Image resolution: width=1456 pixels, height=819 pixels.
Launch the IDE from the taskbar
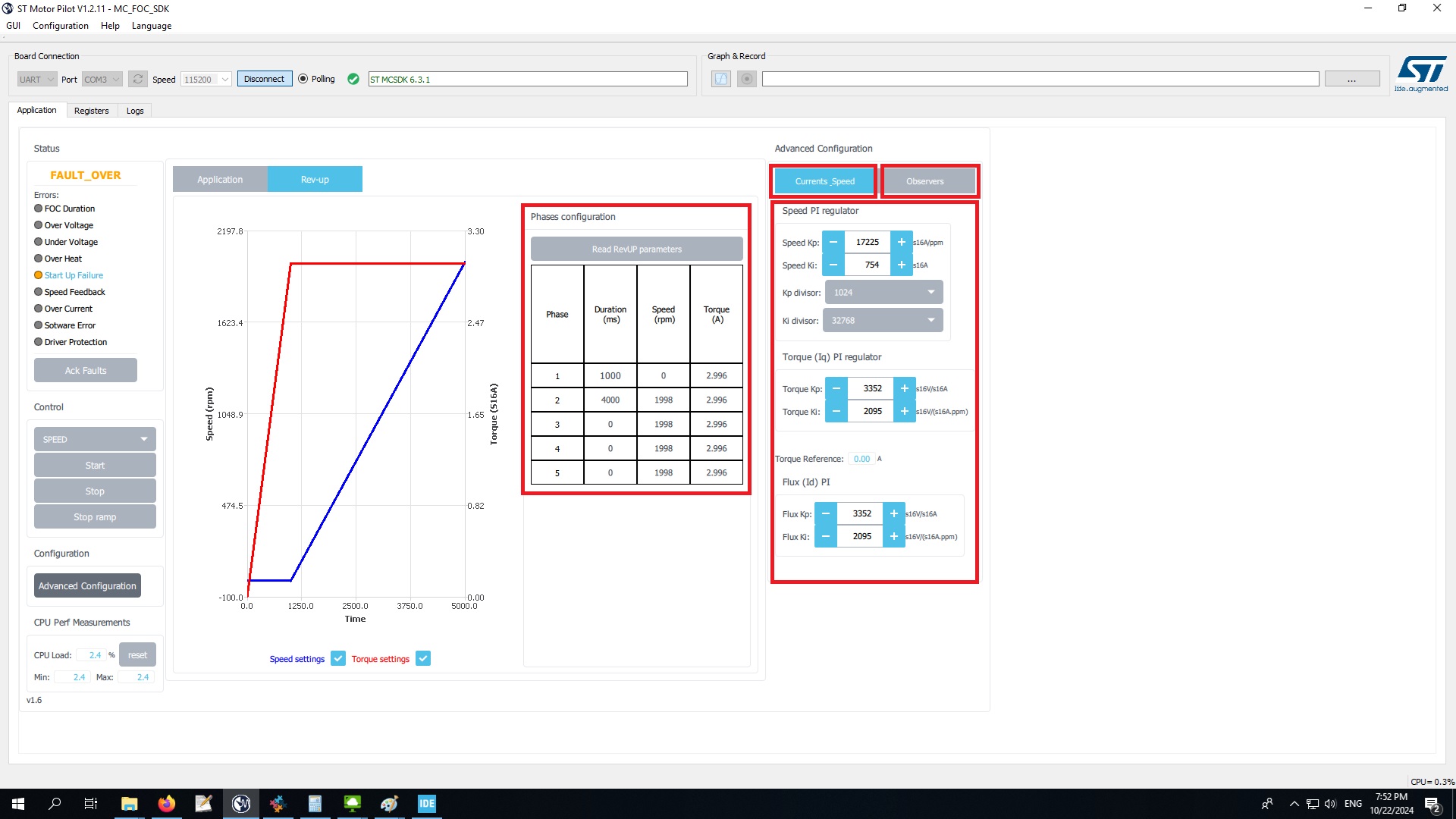[426, 803]
